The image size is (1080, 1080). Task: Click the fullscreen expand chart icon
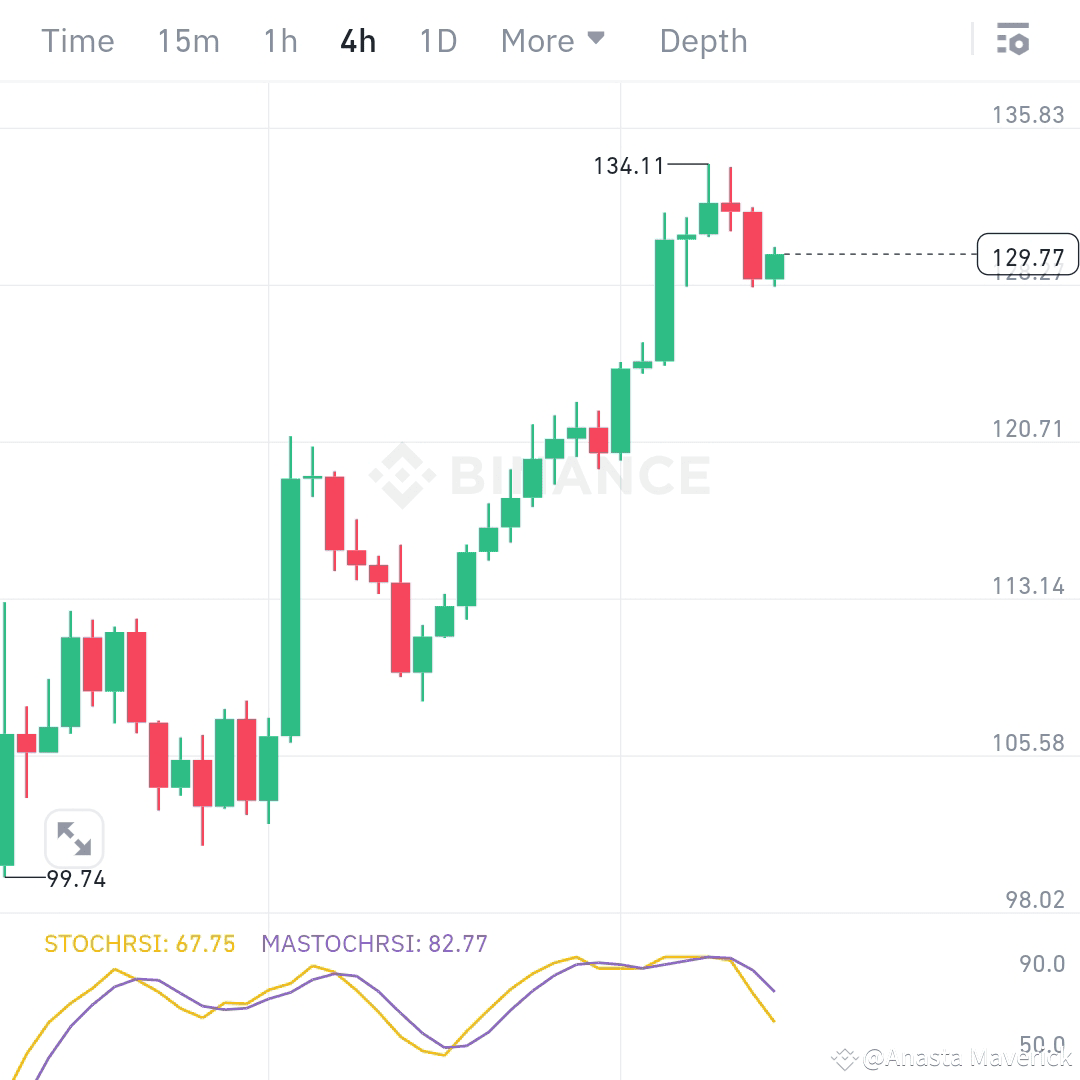[74, 839]
